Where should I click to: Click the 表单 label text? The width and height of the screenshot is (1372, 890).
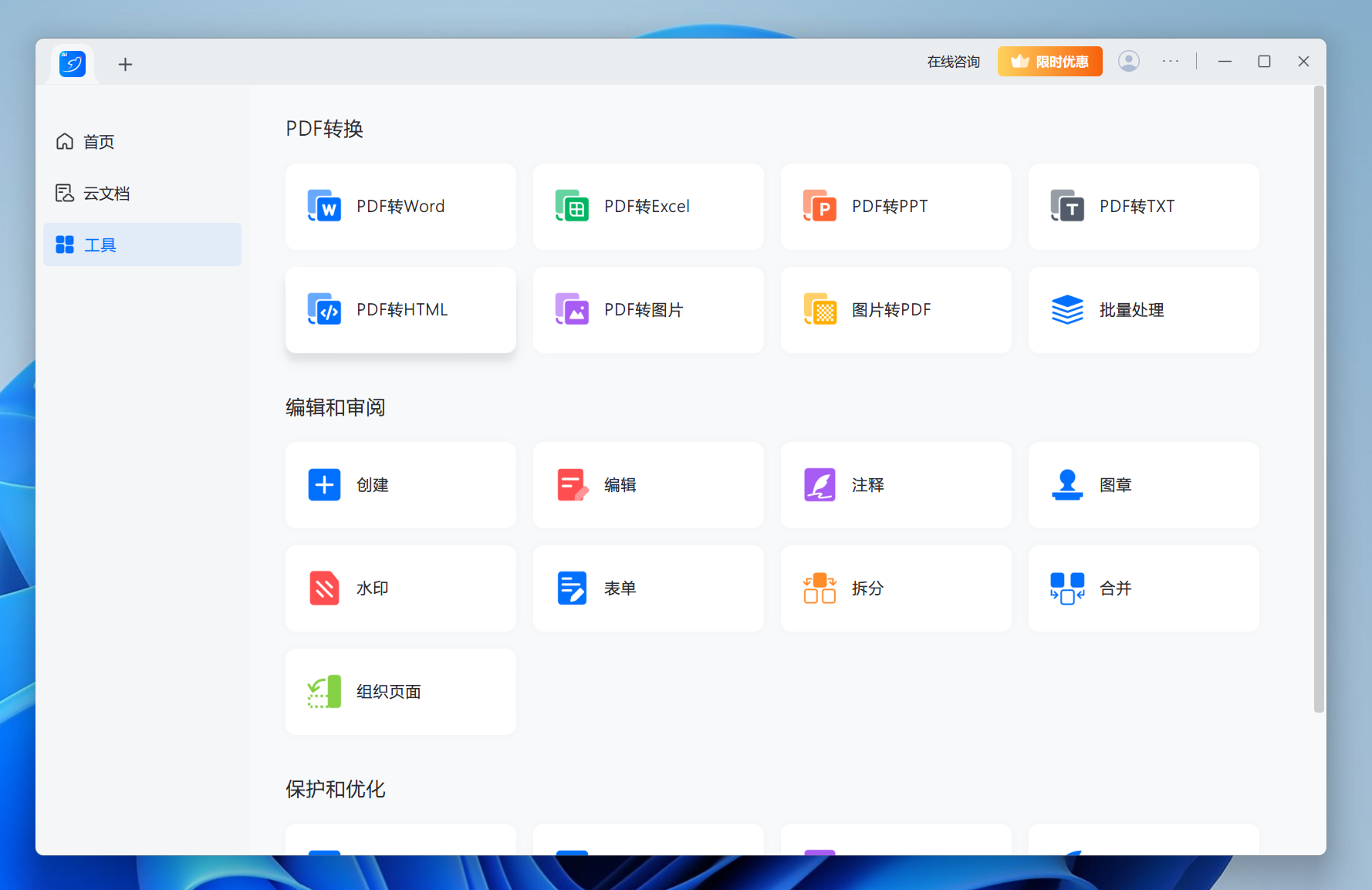coord(620,588)
